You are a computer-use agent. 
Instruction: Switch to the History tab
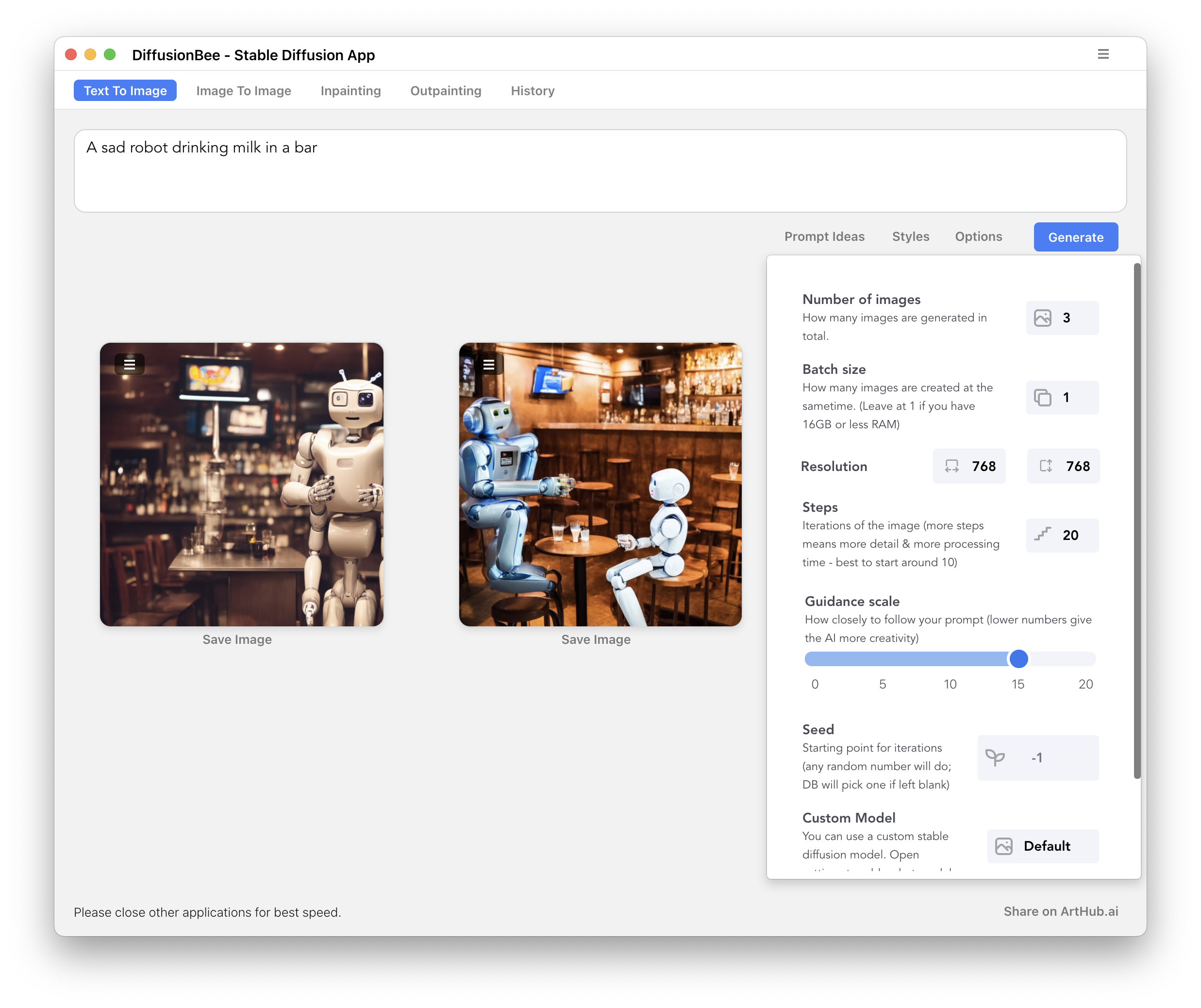click(x=532, y=90)
